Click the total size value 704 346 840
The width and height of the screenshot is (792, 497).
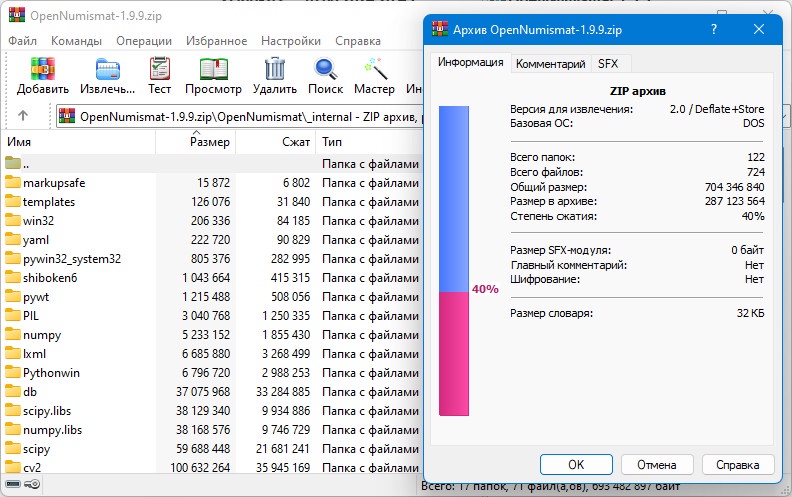coord(735,187)
